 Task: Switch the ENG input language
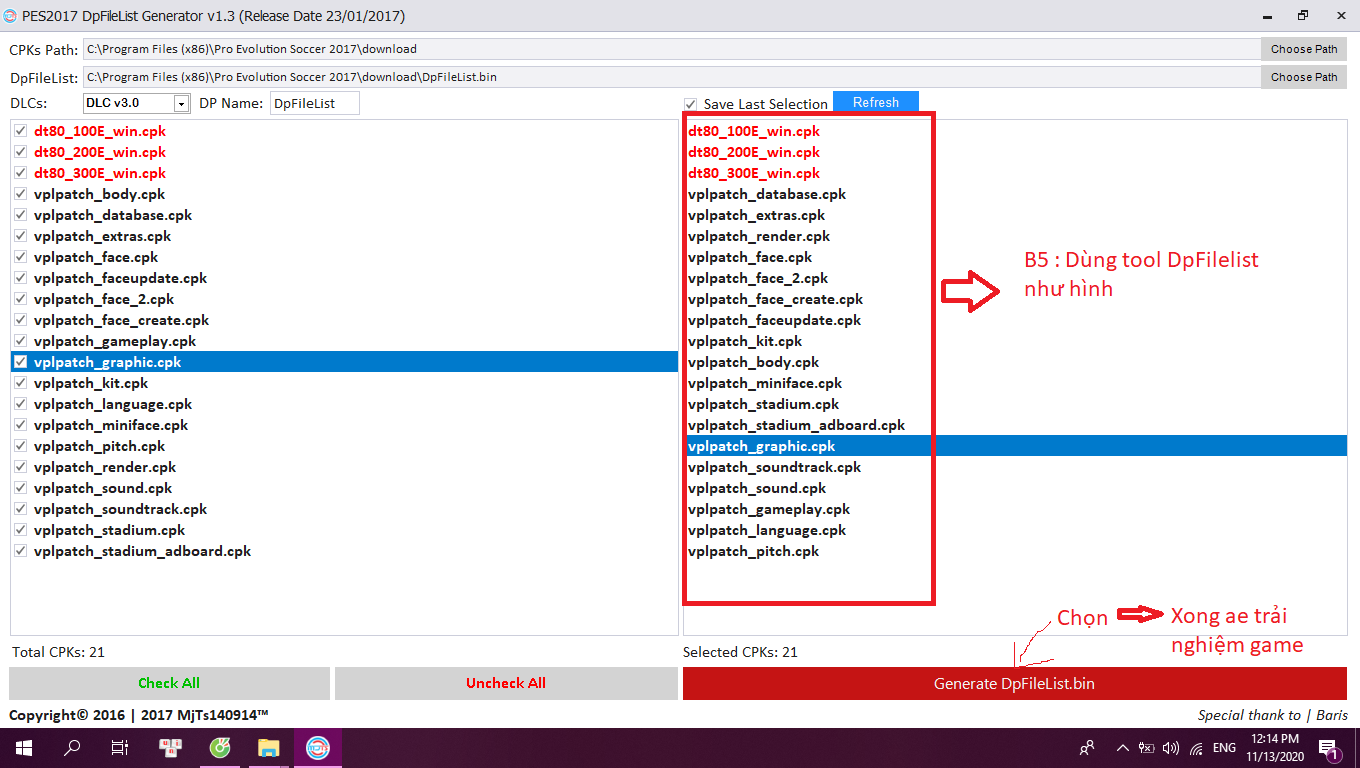[x=1224, y=748]
